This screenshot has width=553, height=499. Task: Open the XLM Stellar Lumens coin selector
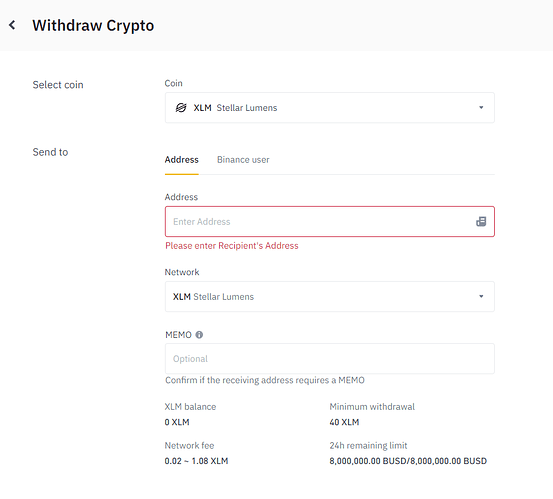coord(329,108)
